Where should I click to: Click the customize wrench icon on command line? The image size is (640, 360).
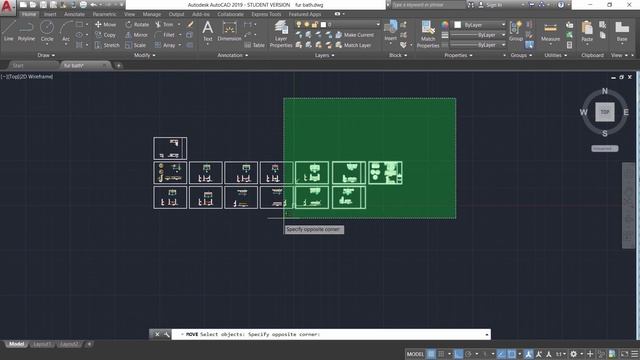click(167, 334)
